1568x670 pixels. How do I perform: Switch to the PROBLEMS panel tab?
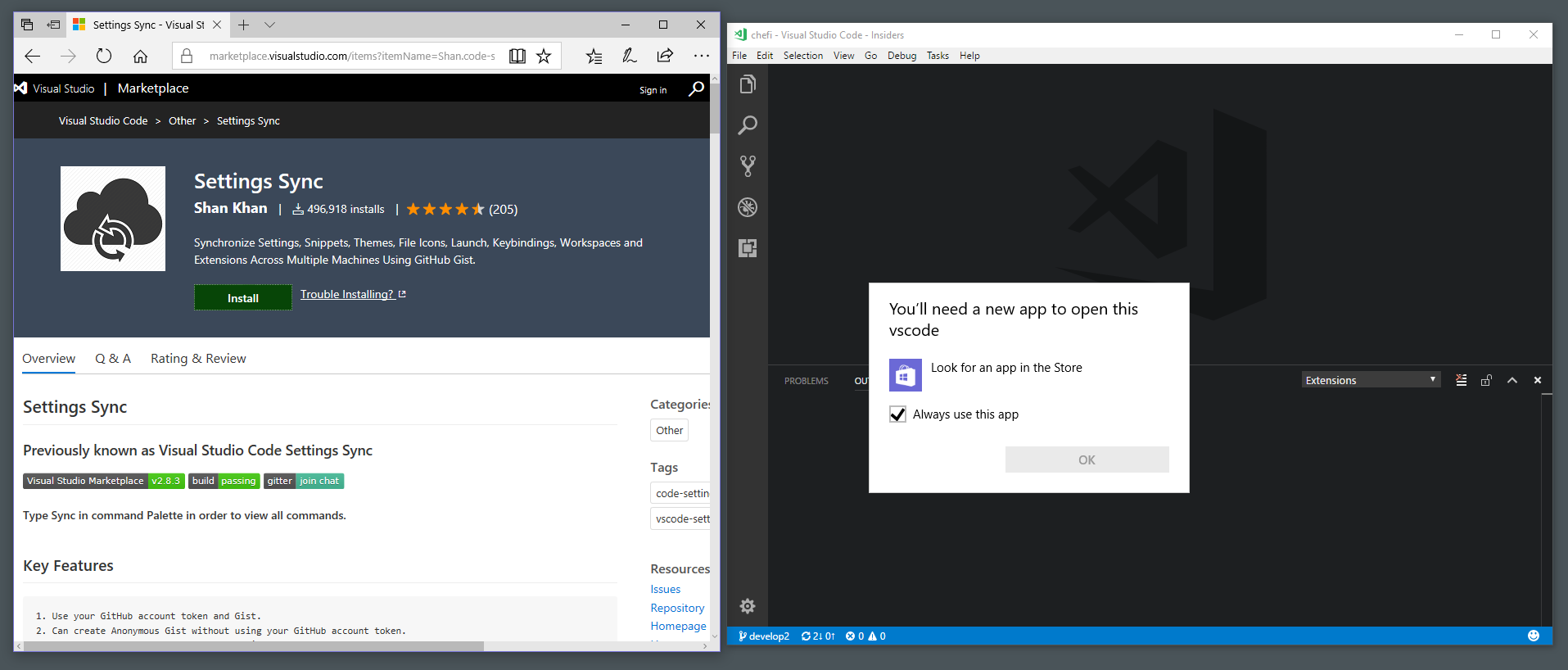[807, 381]
